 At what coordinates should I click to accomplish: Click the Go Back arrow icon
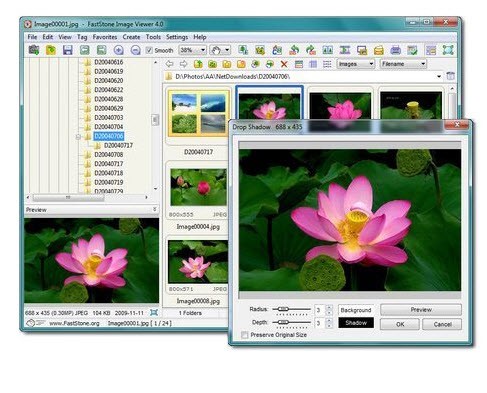170,64
